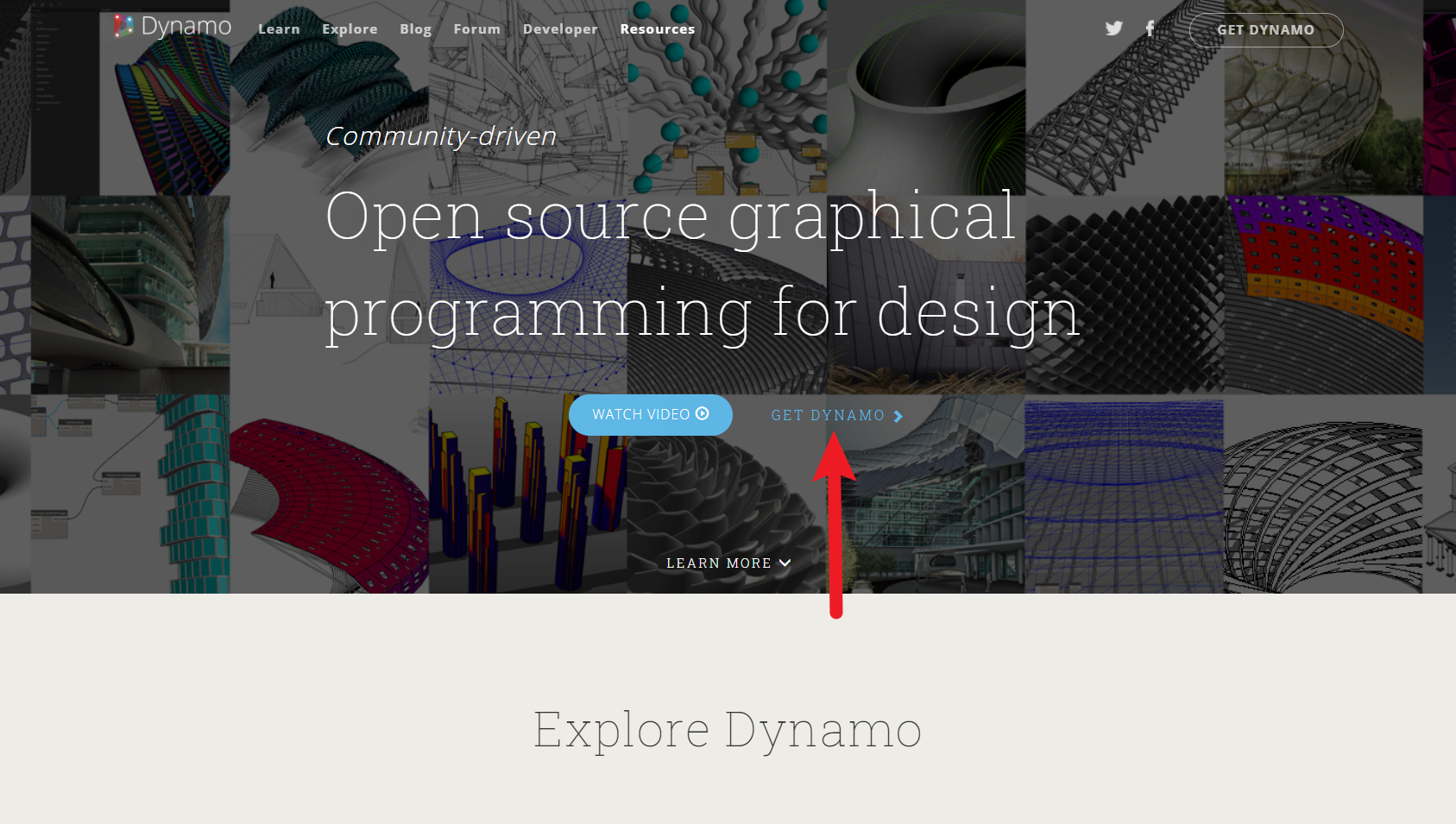The image size is (1456, 824).
Task: Click the Explore Dynamo heading
Action: click(728, 730)
